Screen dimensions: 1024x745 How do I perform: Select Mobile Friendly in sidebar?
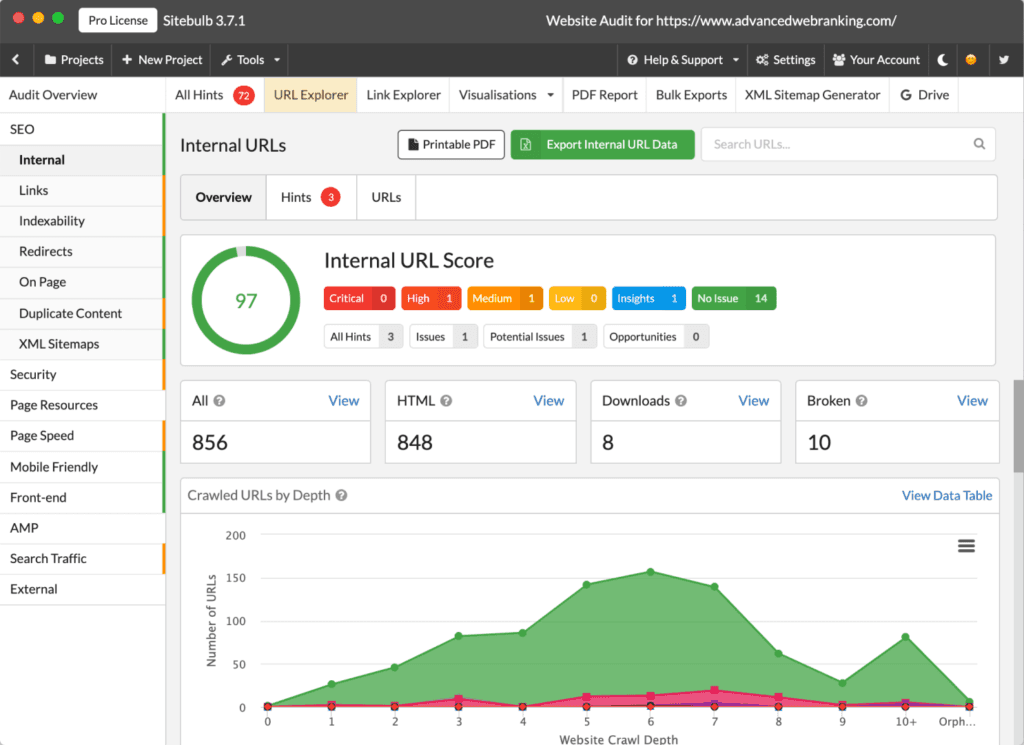click(82, 467)
